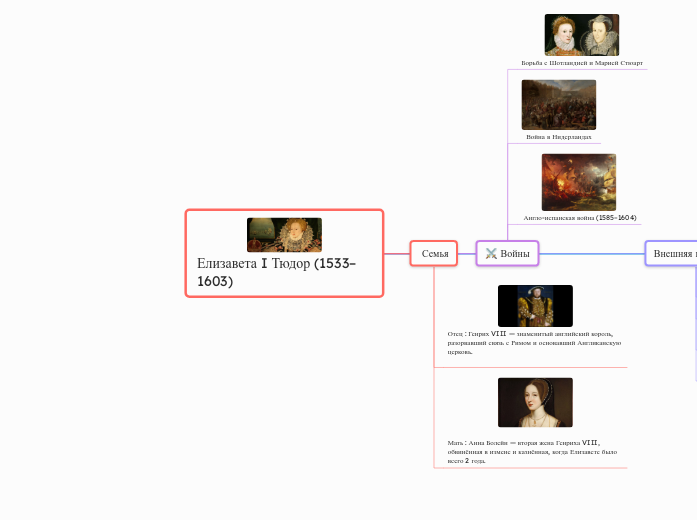Image resolution: width=697 pixels, height=520 pixels.
Task: Select the Война в Нидерландах caption
Action: [x=559, y=137]
